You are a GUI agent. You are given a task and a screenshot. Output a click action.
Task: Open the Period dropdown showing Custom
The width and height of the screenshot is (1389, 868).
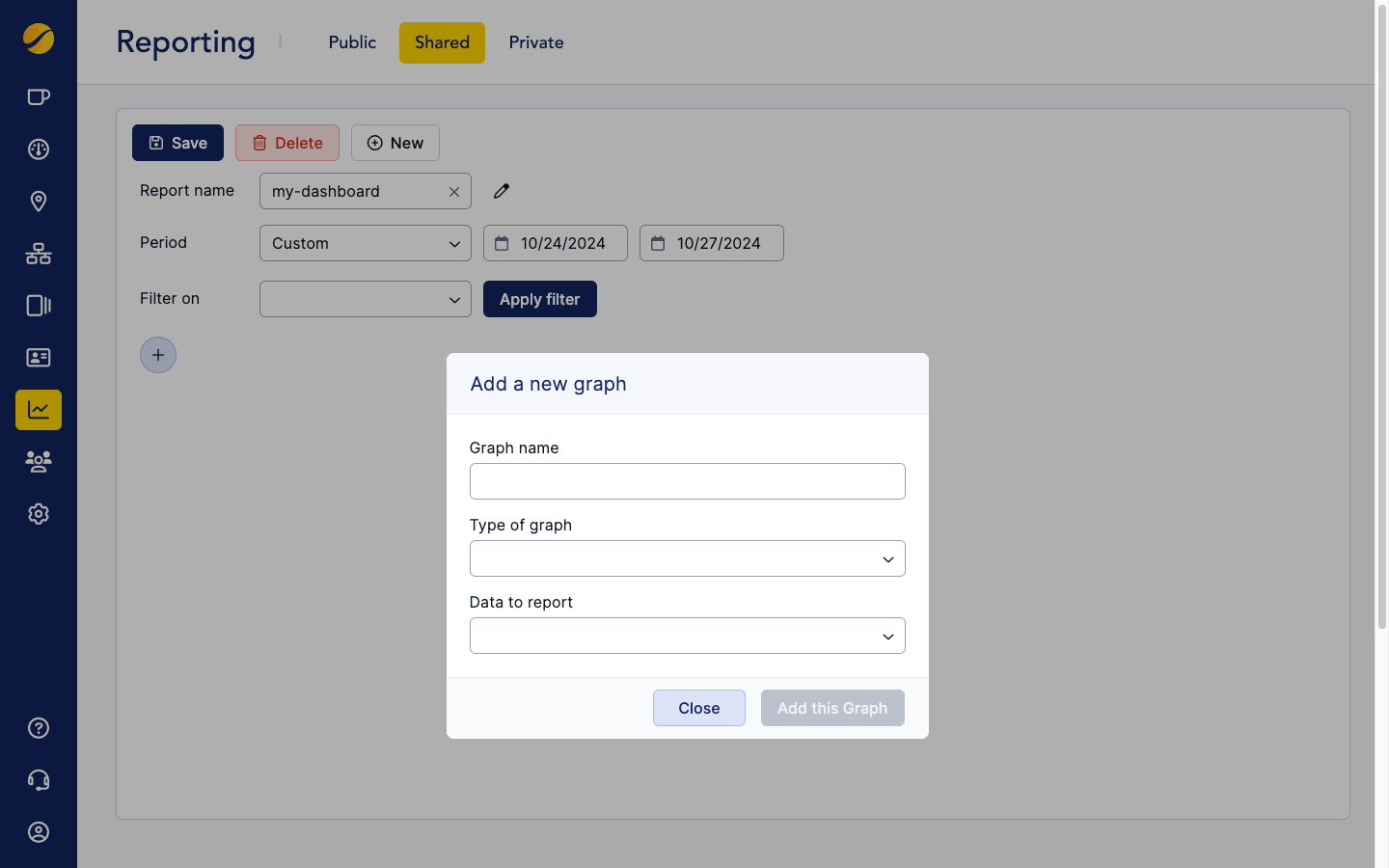pyautogui.click(x=365, y=243)
